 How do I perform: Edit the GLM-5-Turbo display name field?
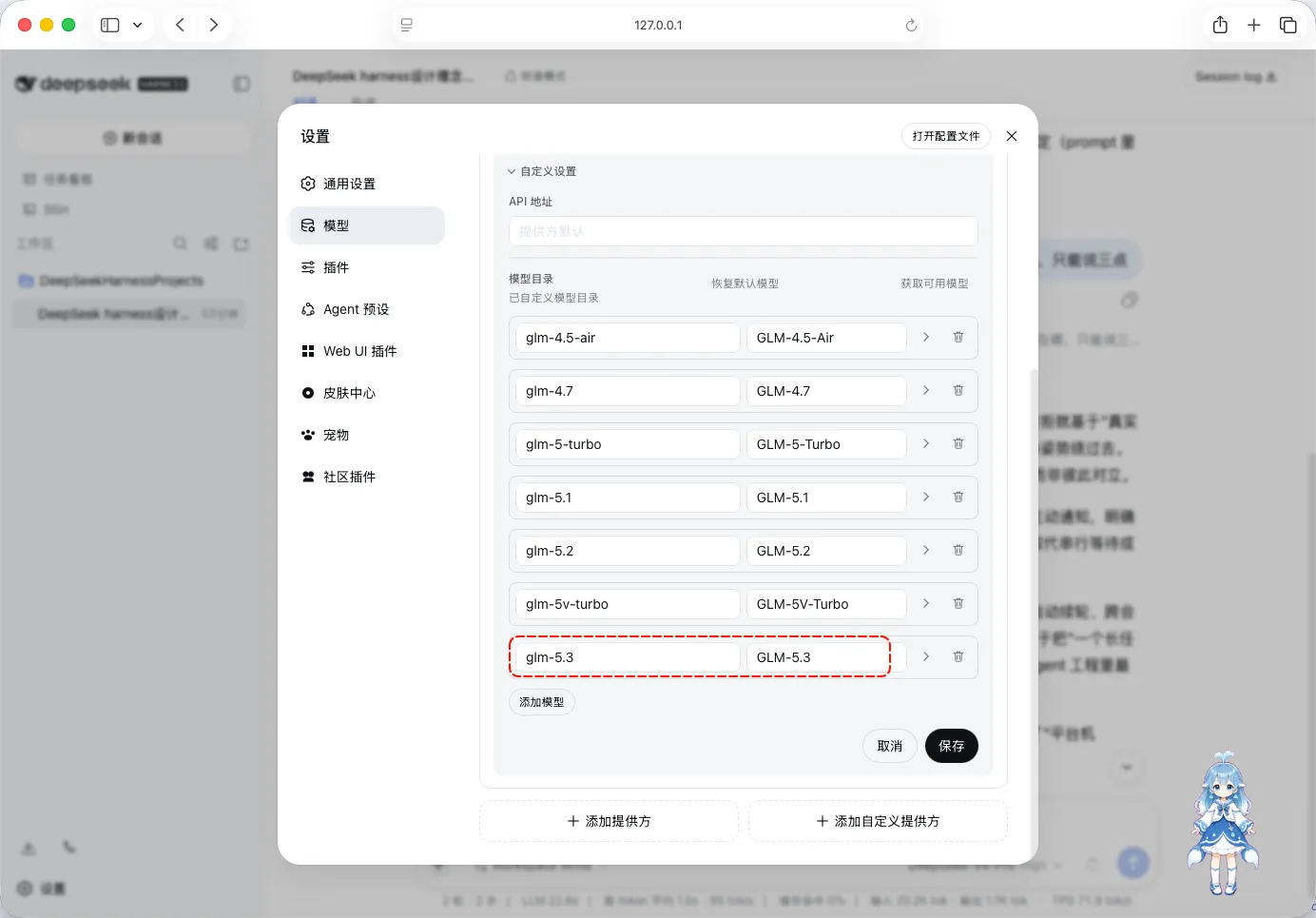[x=826, y=444]
